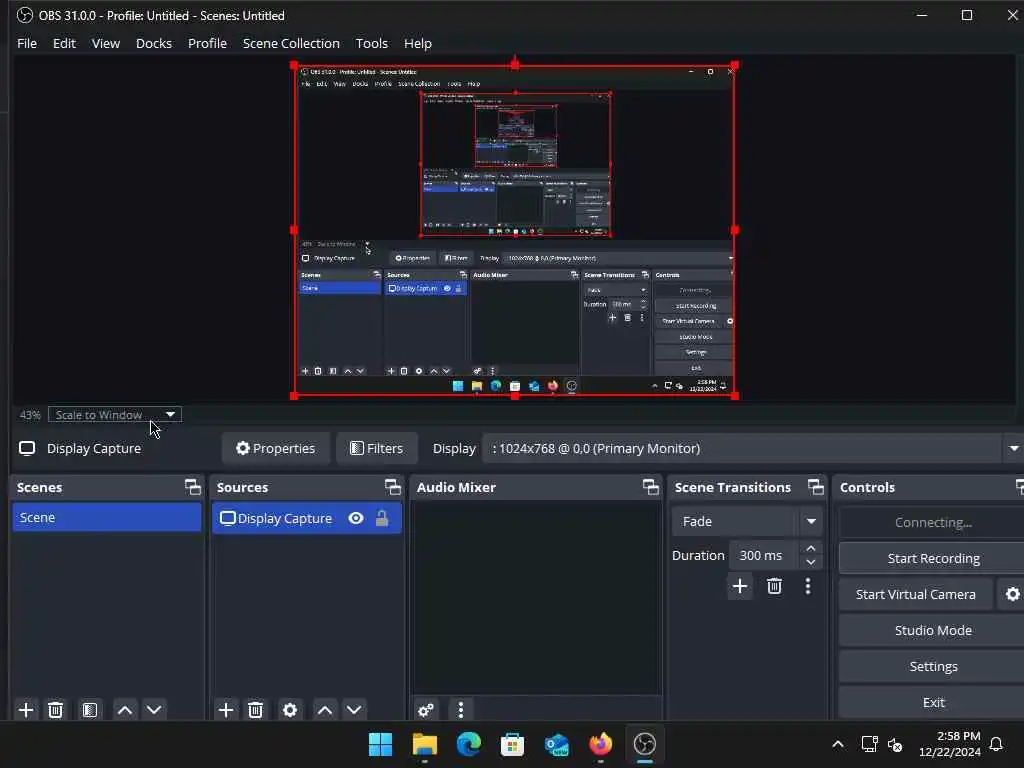Open transition properties three-dot menu
Viewport: 1024px width, 768px height.
808,586
